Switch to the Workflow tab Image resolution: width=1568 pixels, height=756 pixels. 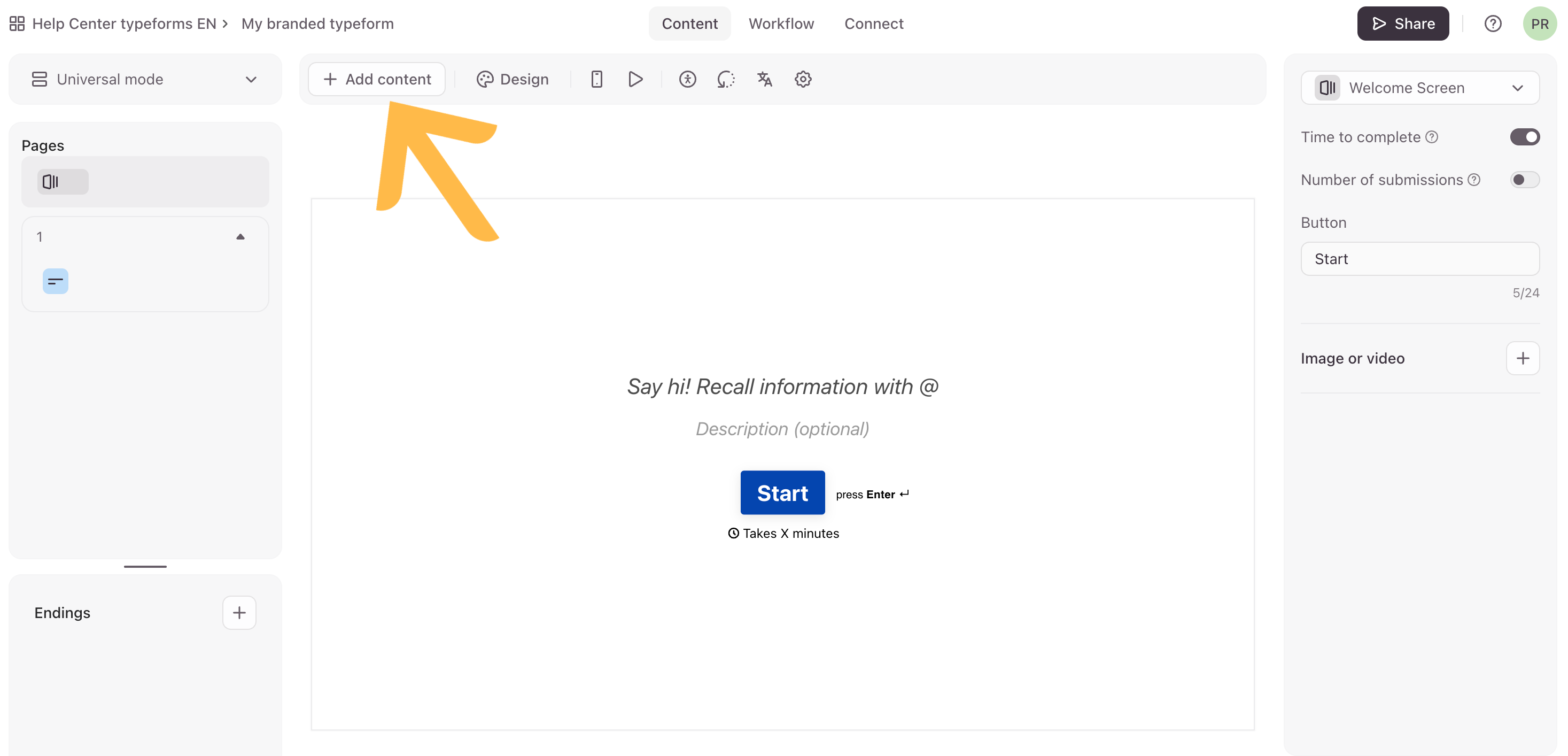click(781, 24)
